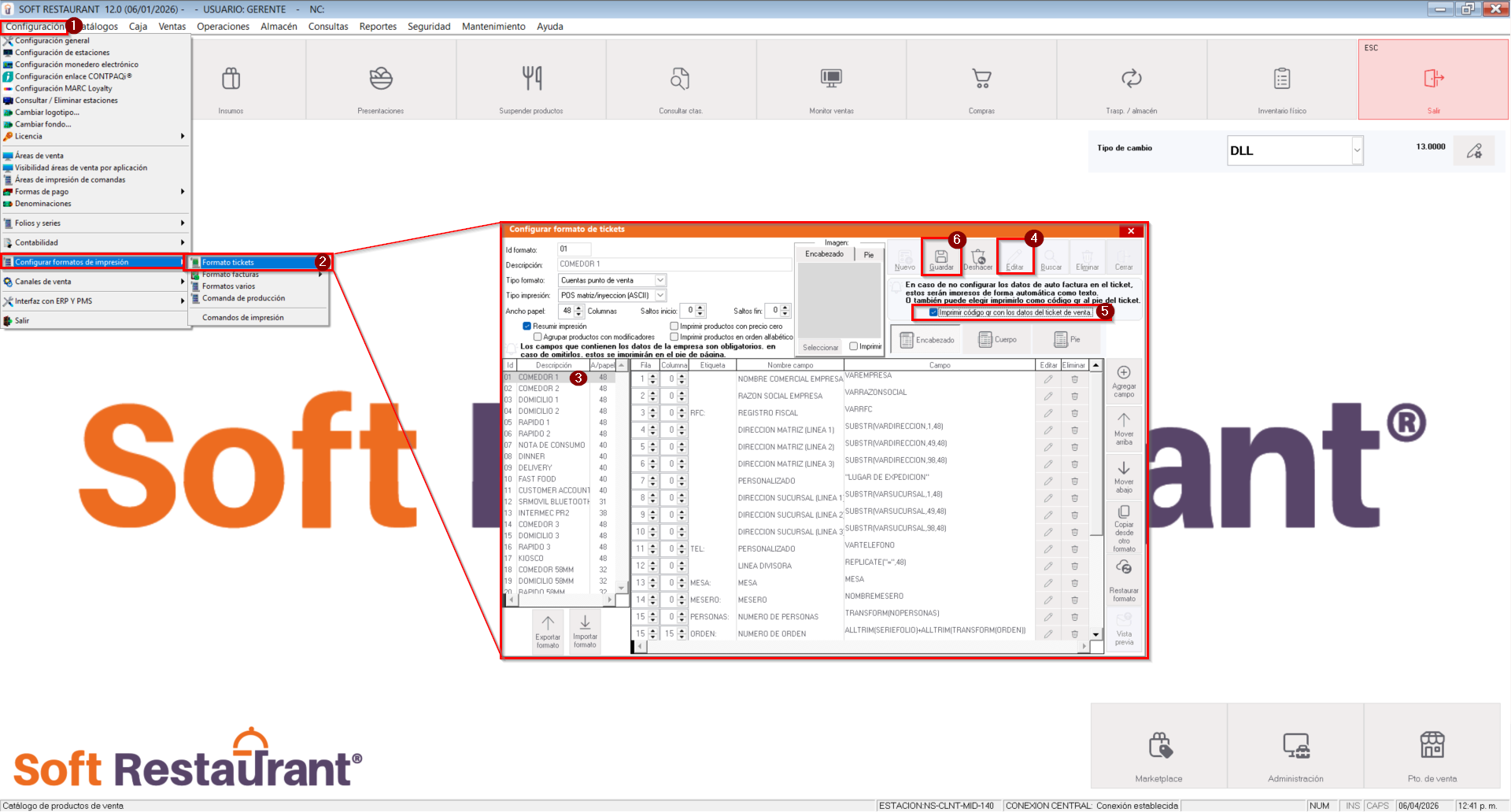This screenshot has height=812, width=1511.
Task: Click the Descripción input field
Action: coord(674,264)
